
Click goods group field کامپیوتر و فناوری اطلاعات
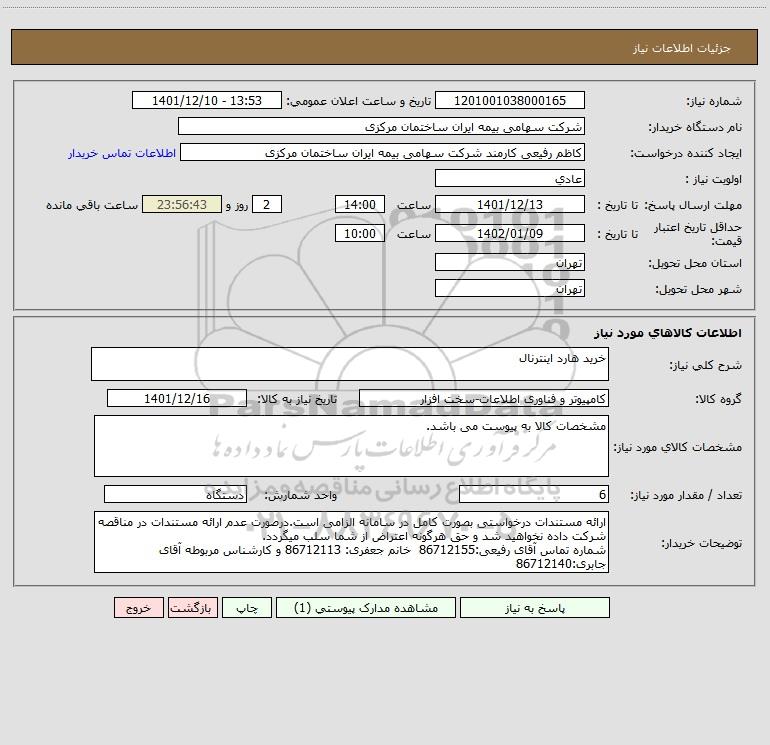tap(484, 398)
